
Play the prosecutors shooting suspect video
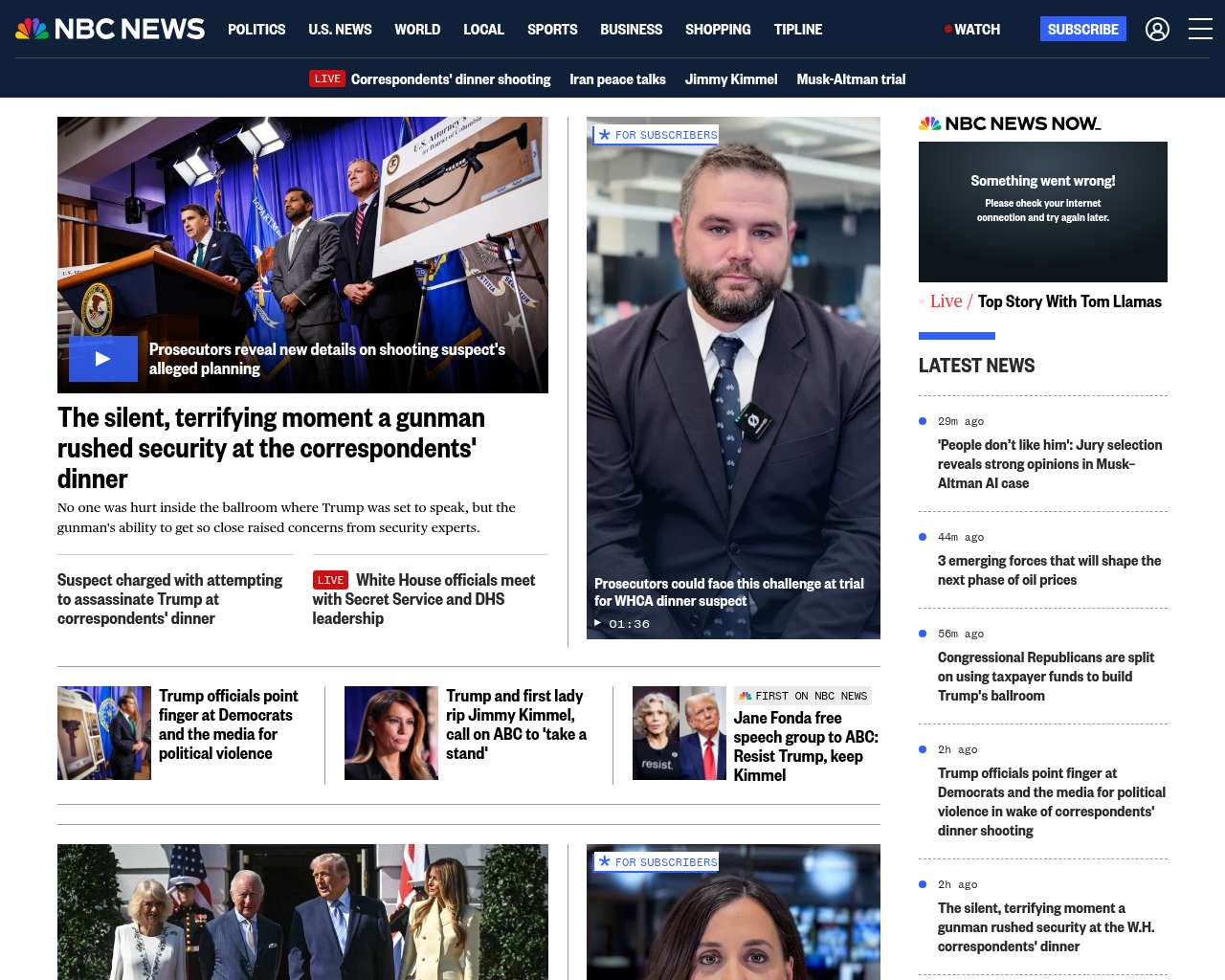pyautogui.click(x=103, y=359)
